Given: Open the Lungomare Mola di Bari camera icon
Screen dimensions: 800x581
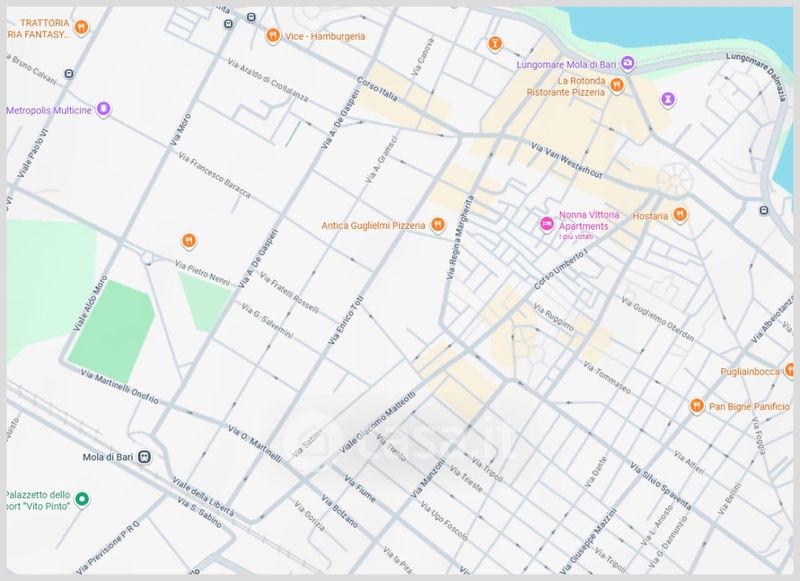Looking at the screenshot, I should click(627, 63).
